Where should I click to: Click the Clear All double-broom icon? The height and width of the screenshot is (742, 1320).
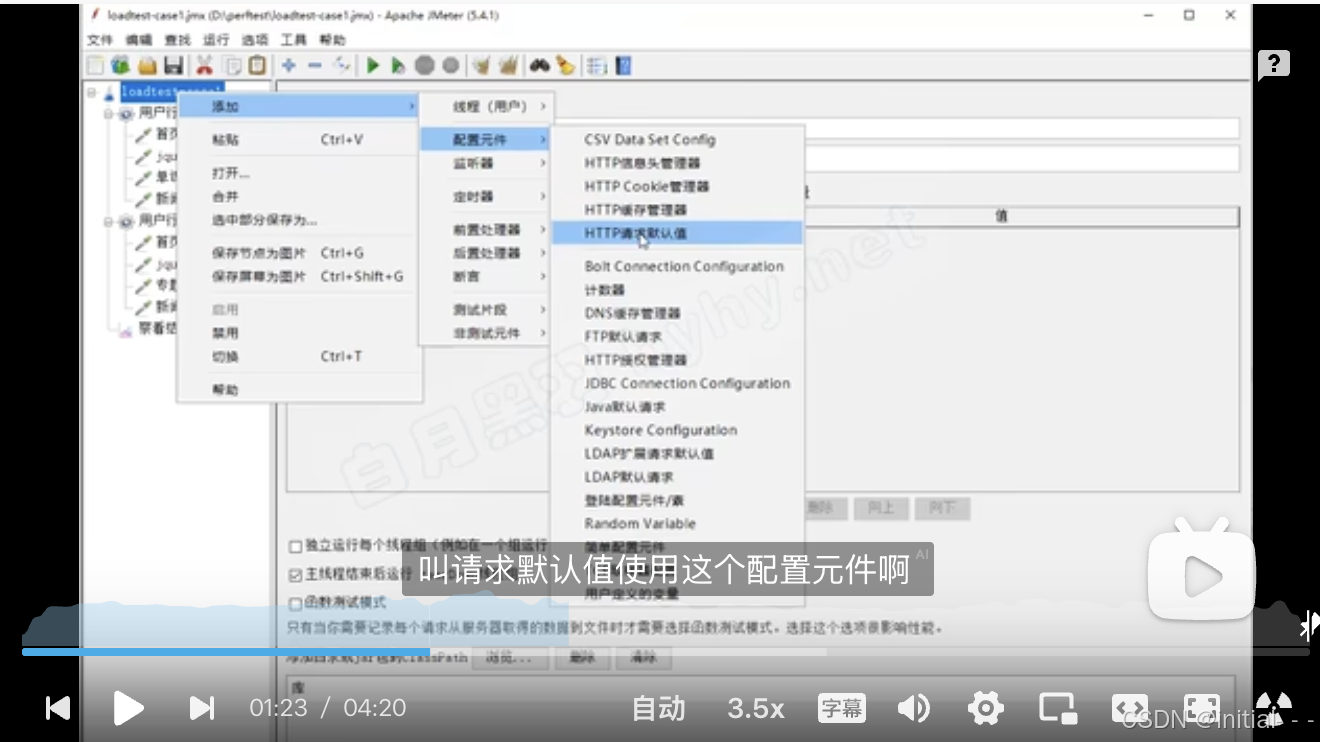(x=508, y=66)
